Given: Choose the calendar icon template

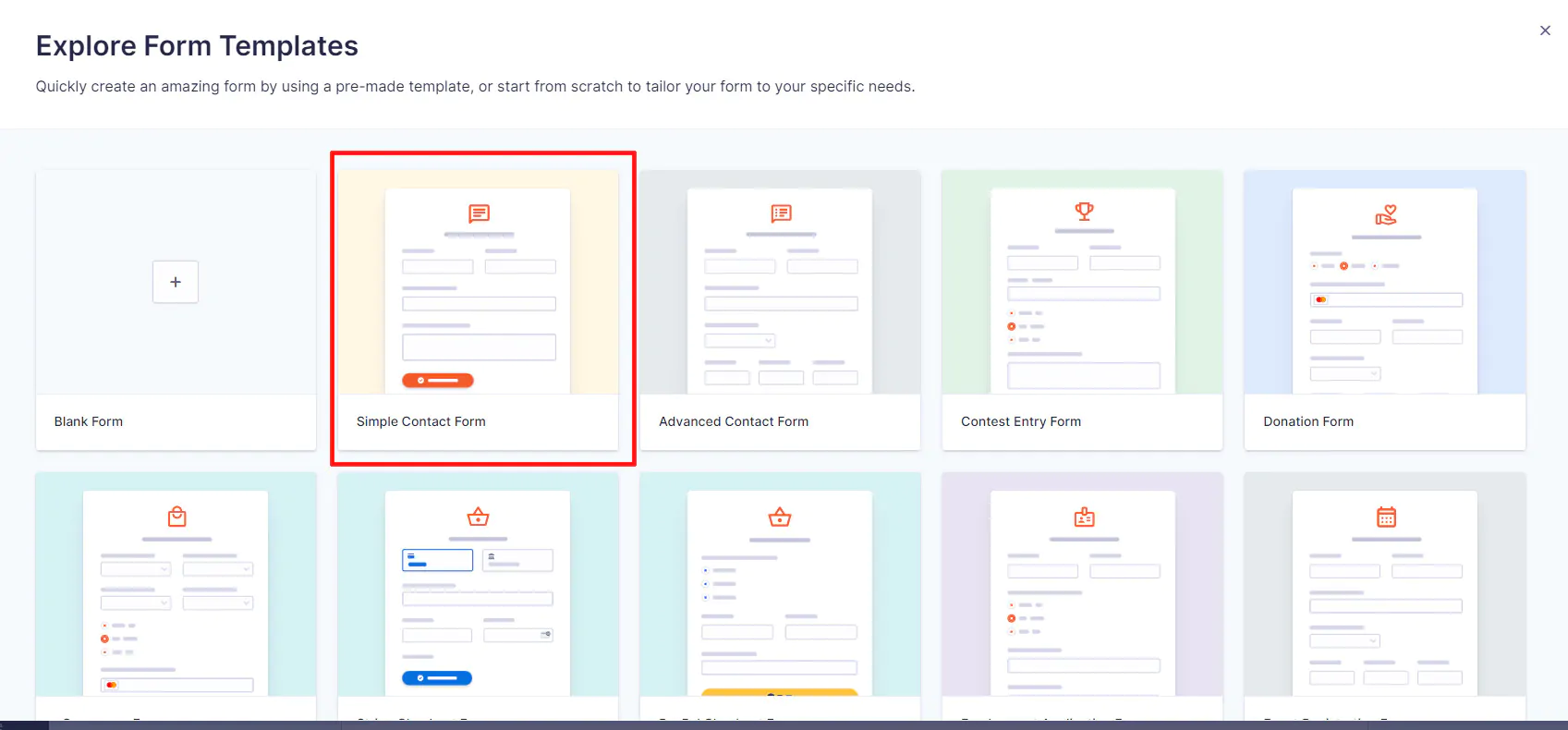Looking at the screenshot, I should coord(1386,517).
